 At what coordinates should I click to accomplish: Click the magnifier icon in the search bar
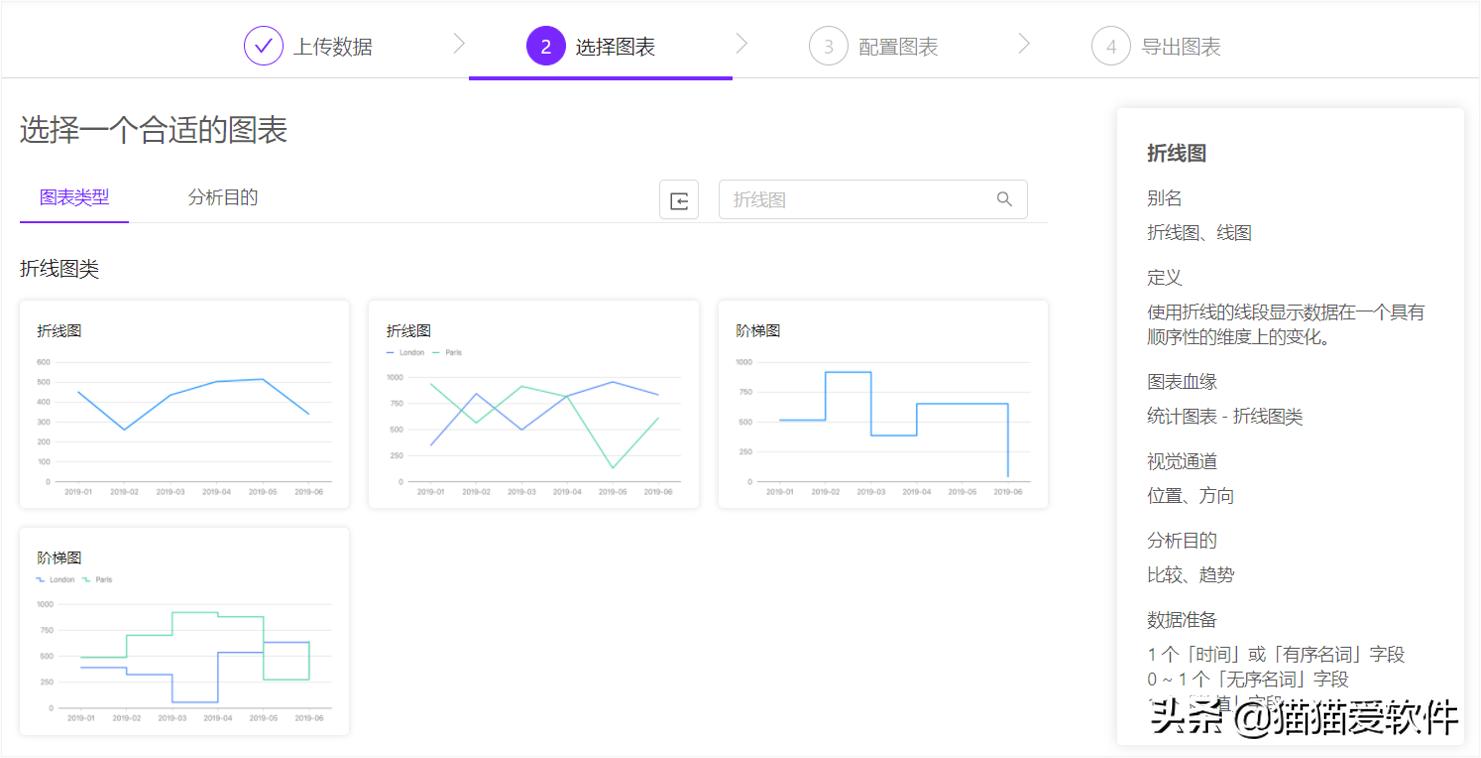coord(1003,199)
